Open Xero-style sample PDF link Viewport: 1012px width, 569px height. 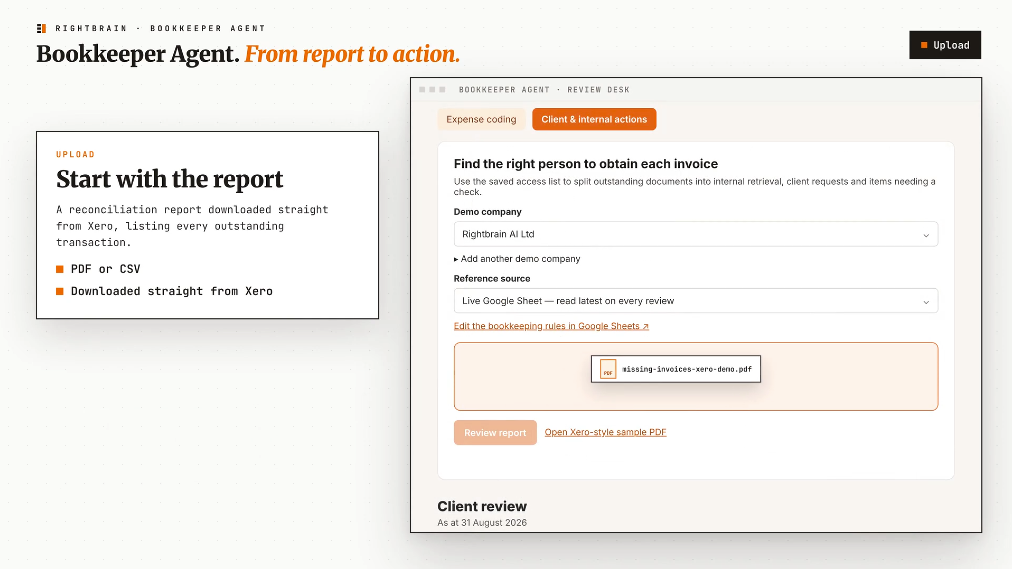605,432
